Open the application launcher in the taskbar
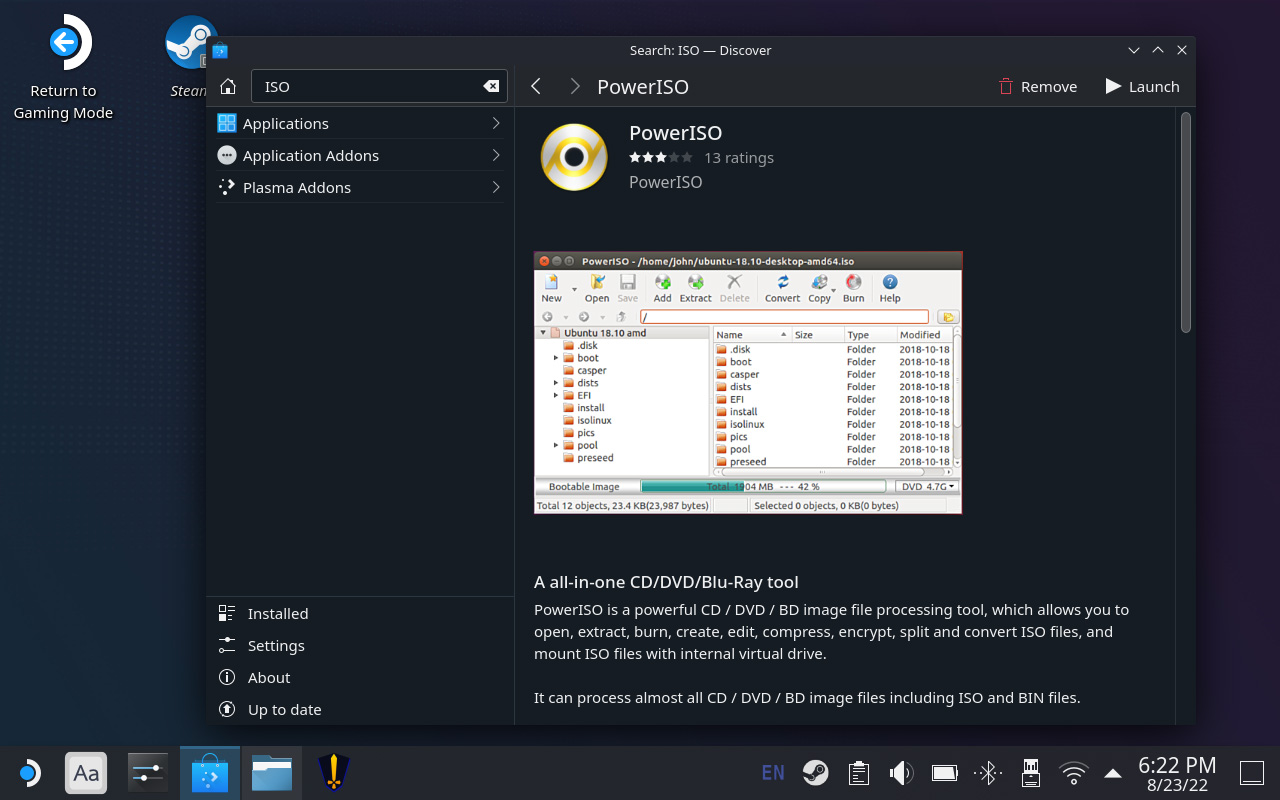 tap(29, 773)
